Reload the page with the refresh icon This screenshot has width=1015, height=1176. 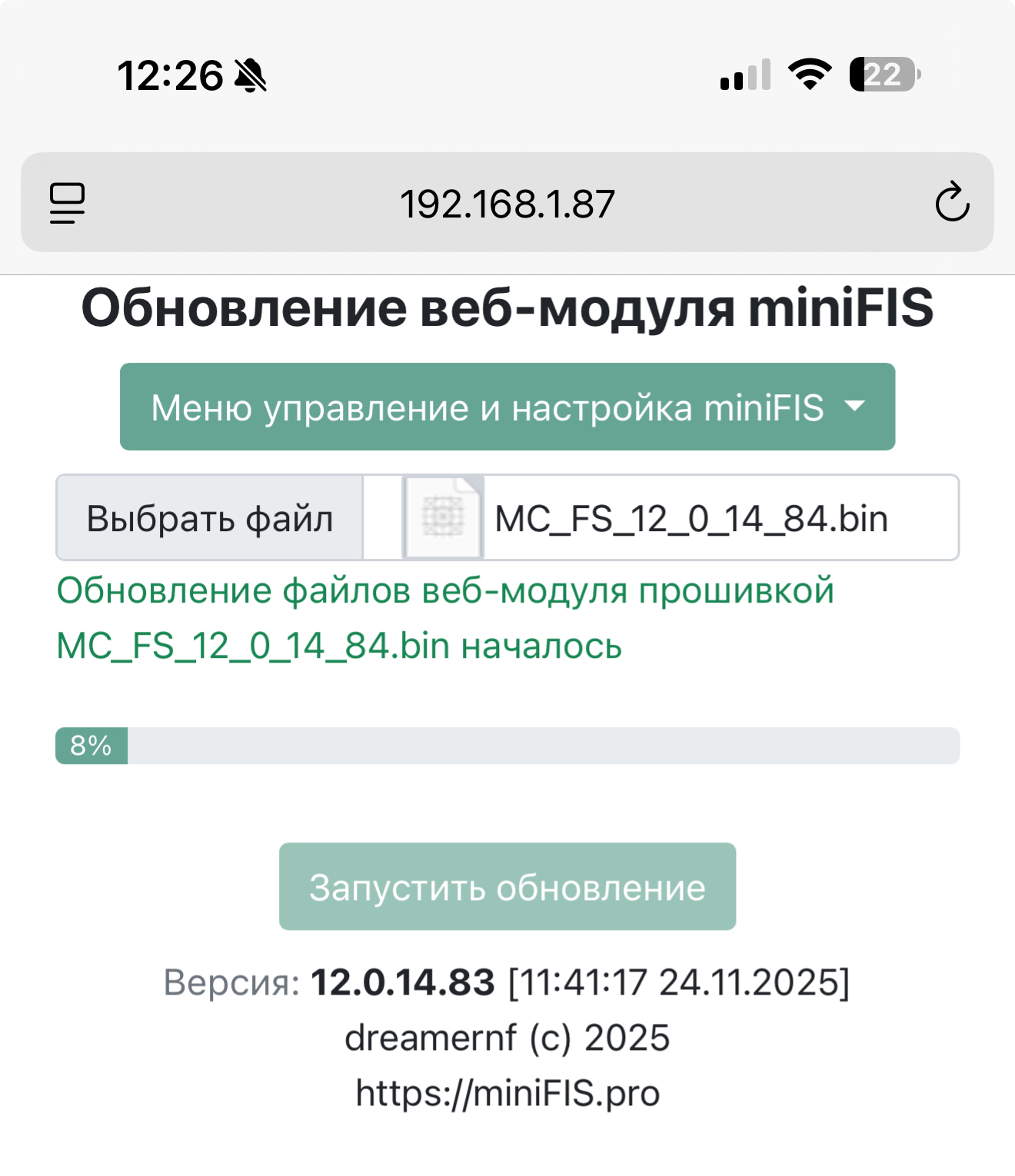(x=952, y=203)
